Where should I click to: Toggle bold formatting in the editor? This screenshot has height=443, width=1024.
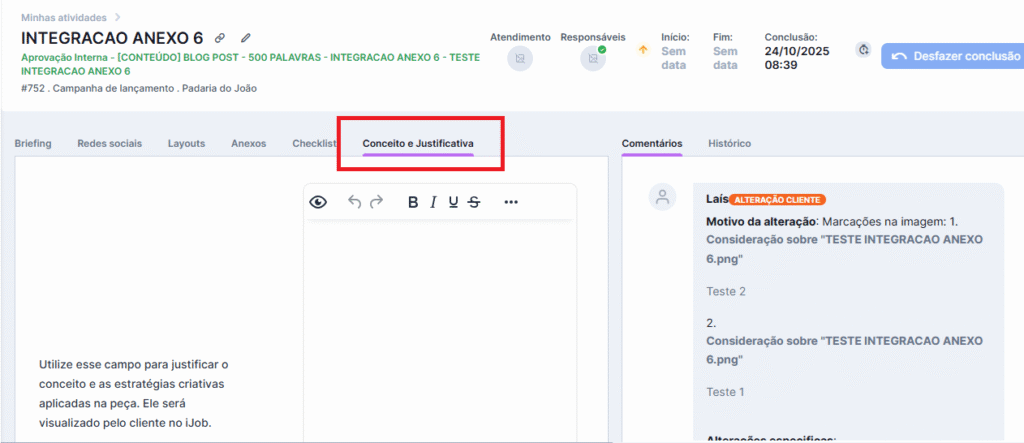(x=413, y=202)
